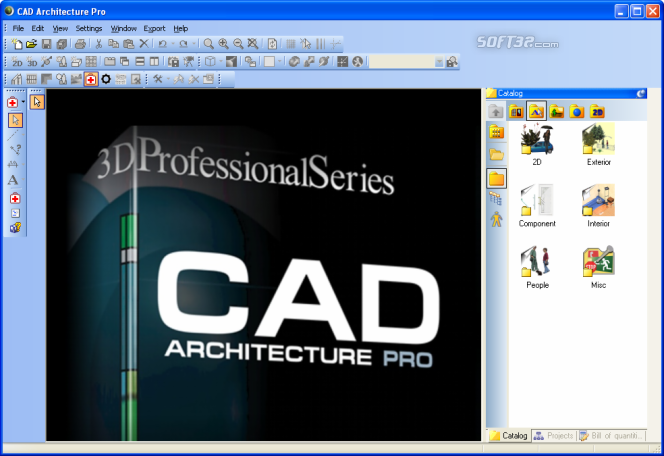Click the new 3D view icon
Screen dimensions: 664x456
pos(32,62)
